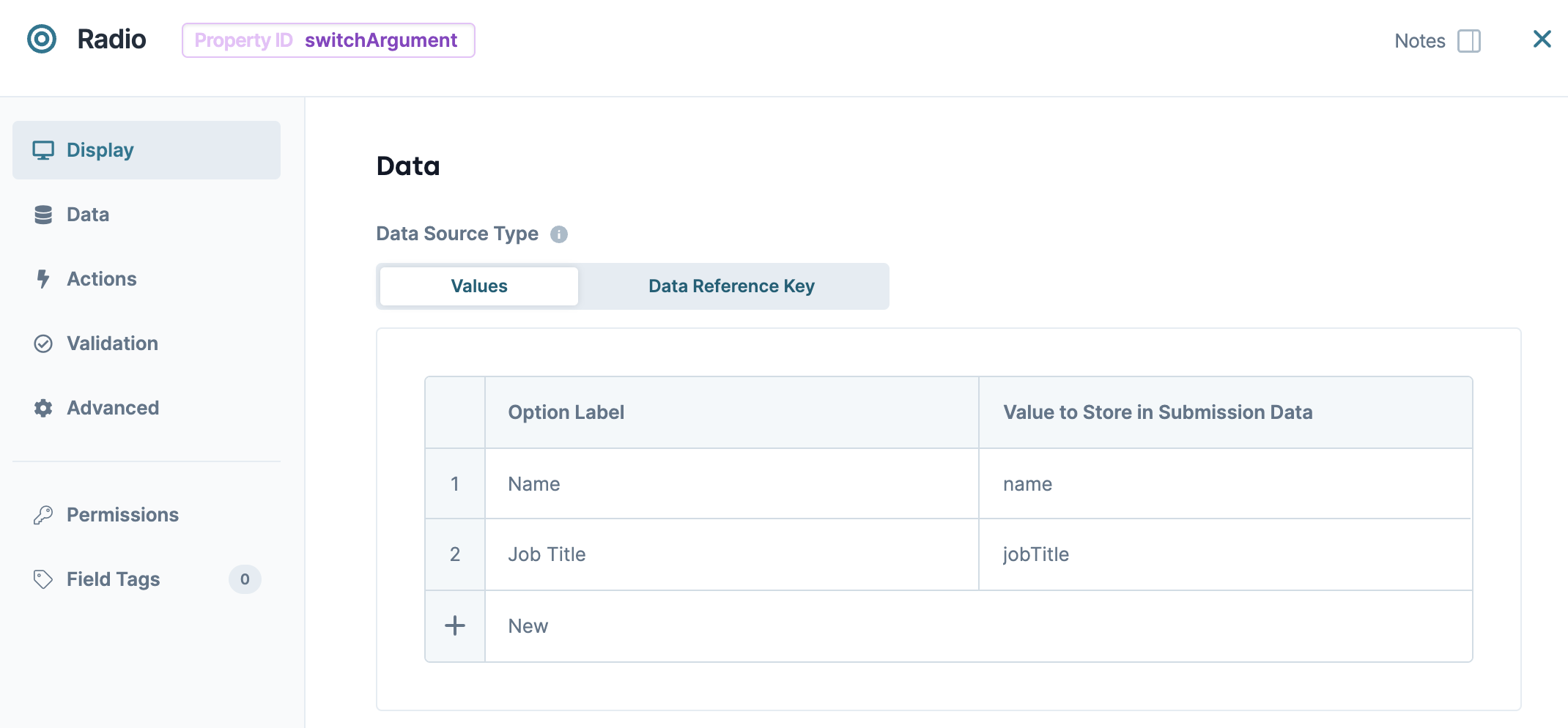The height and width of the screenshot is (728, 1568).
Task: Click the Field Tags count badge
Action: tap(245, 579)
